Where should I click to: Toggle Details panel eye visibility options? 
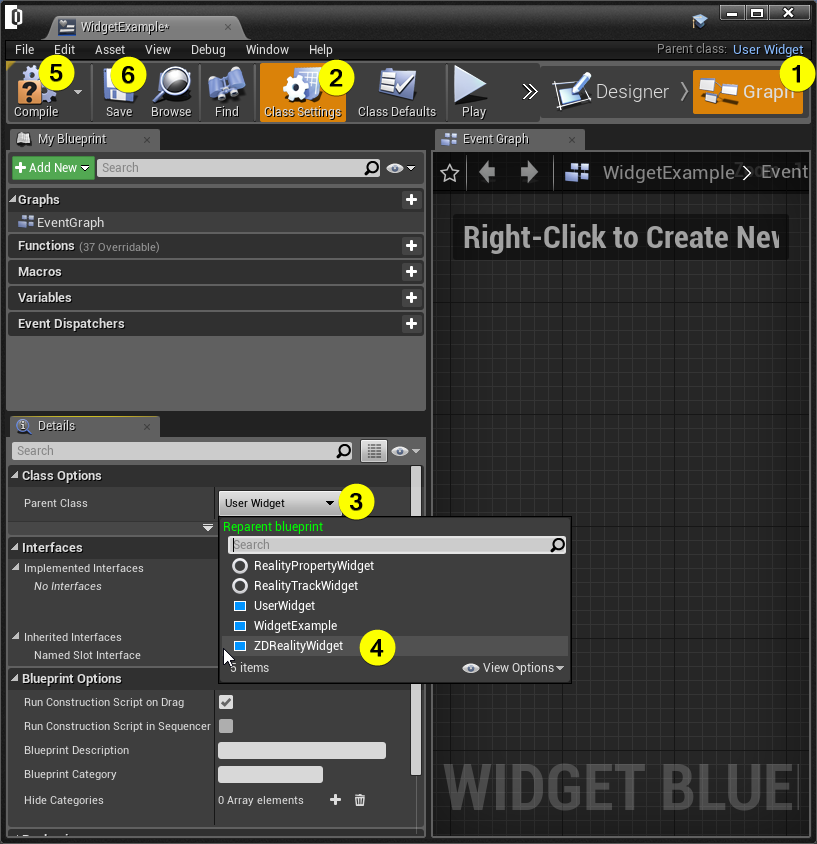404,452
